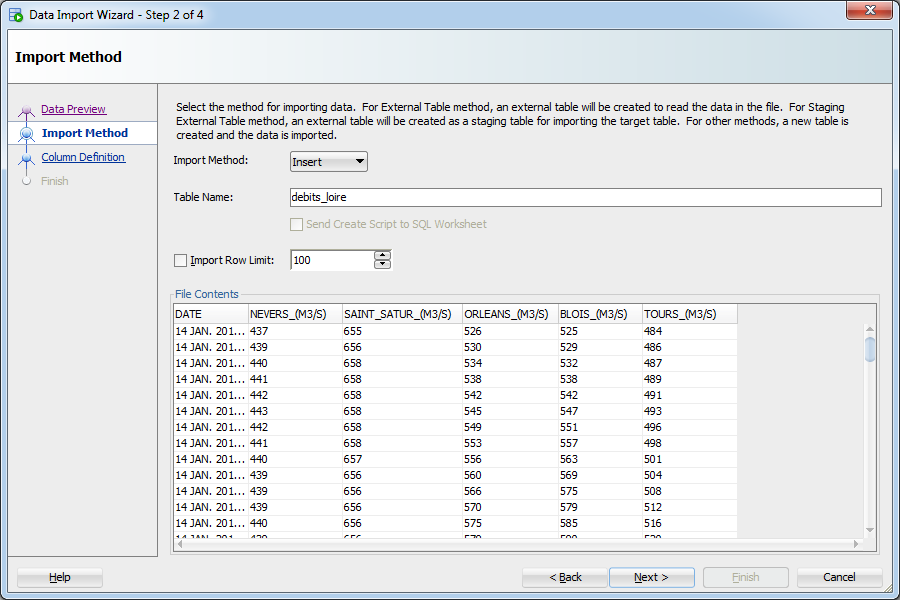Image resolution: width=900 pixels, height=600 pixels.
Task: Go back with the Back button
Action: [x=565, y=577]
